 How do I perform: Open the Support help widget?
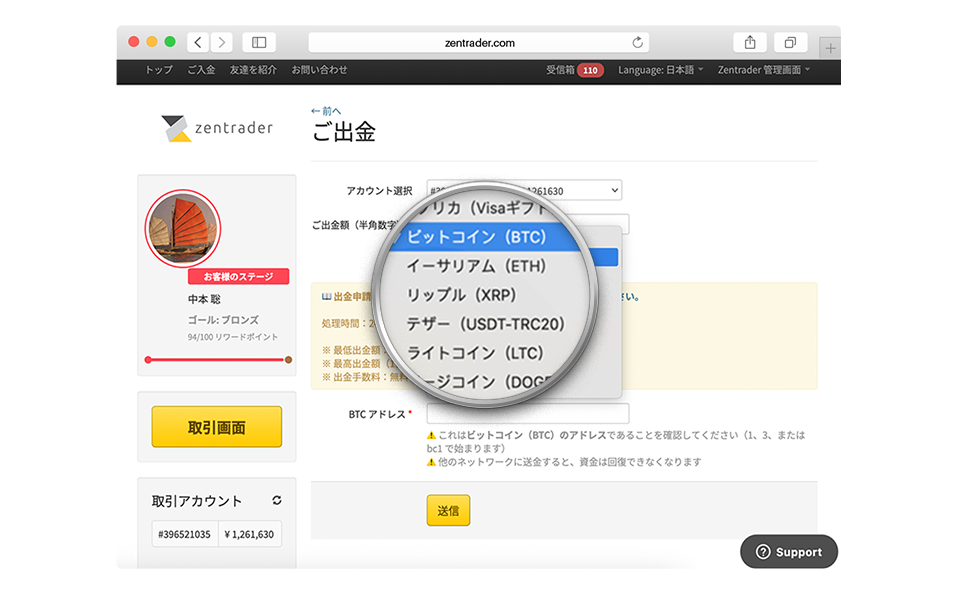tap(788, 552)
